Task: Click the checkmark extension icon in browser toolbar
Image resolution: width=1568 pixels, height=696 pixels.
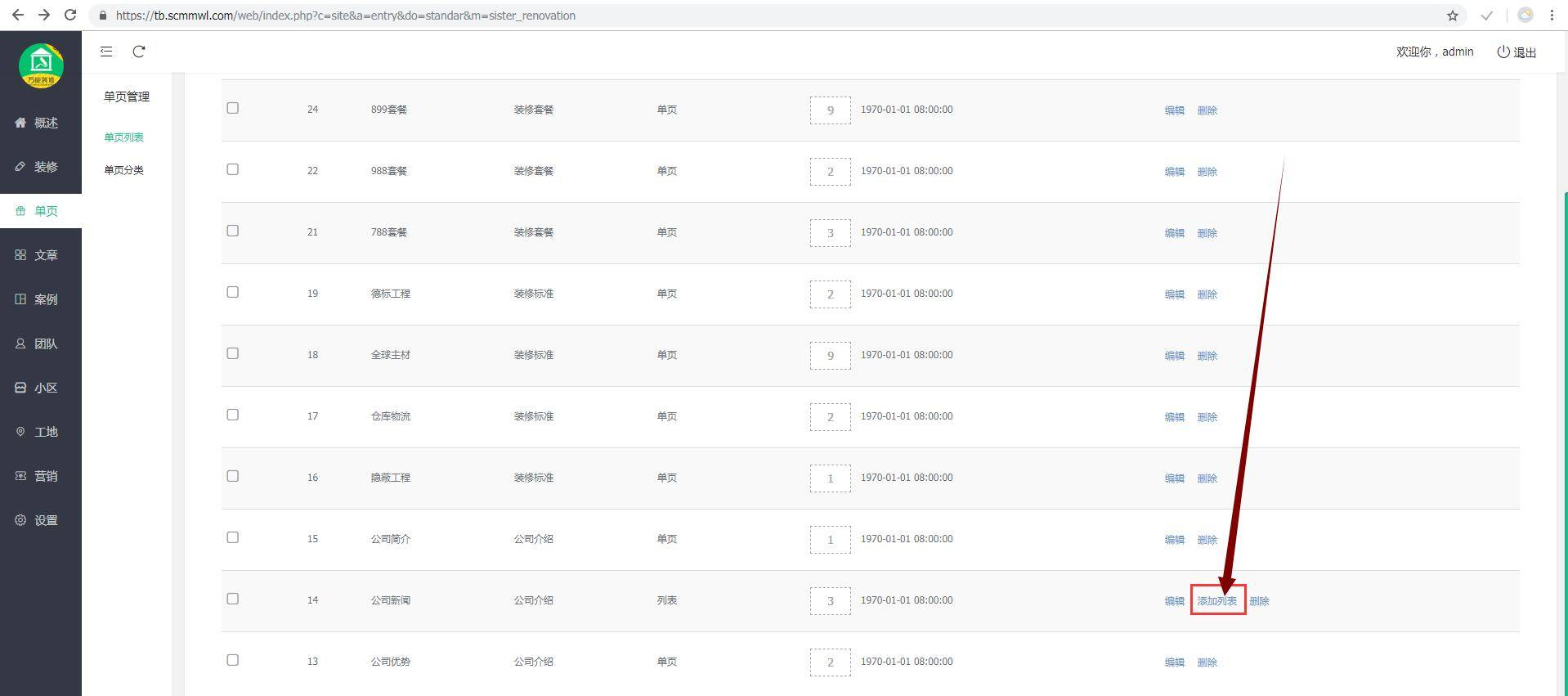Action: 1487,16
